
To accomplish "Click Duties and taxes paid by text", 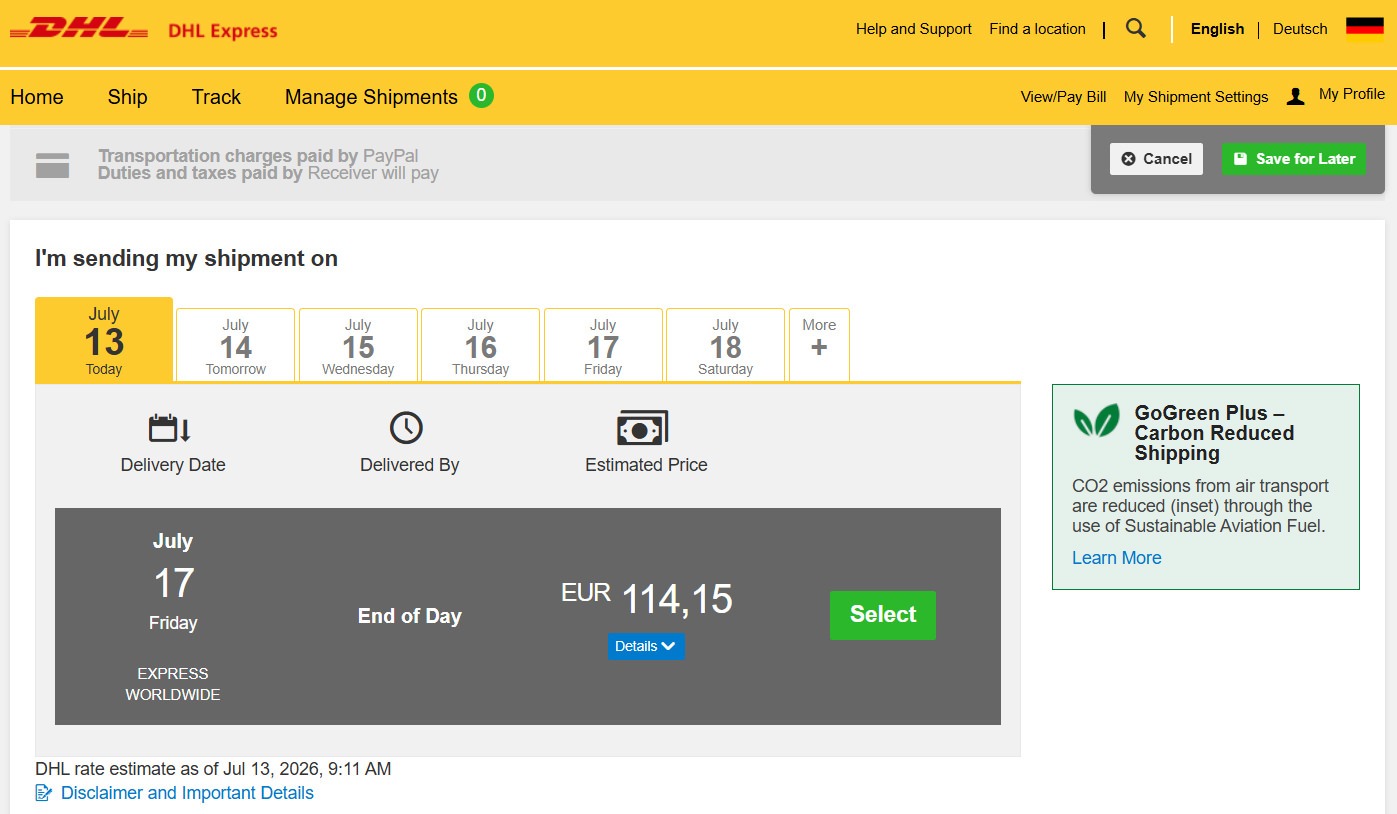I will point(200,173).
